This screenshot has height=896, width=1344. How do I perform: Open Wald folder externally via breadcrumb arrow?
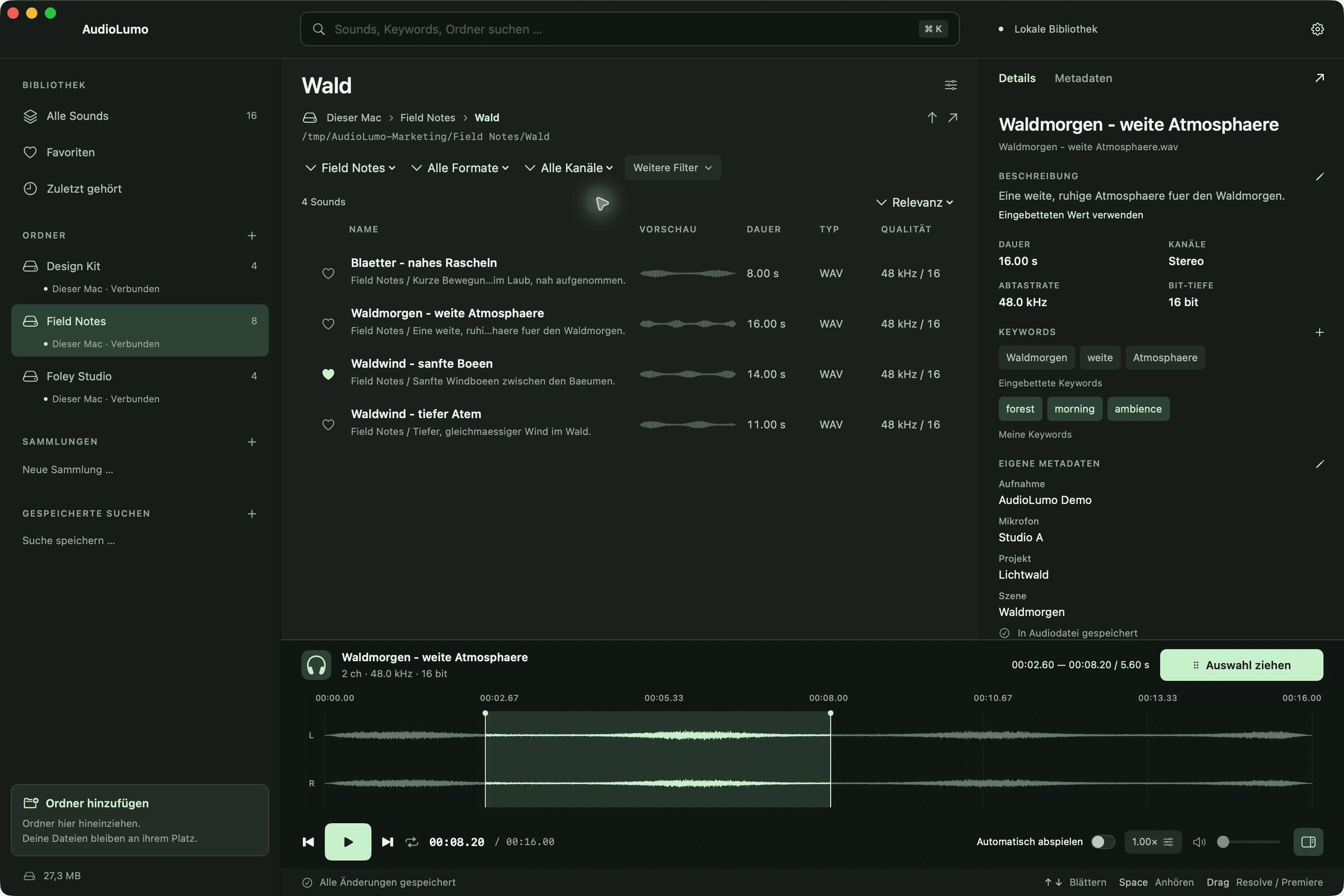pos(952,118)
